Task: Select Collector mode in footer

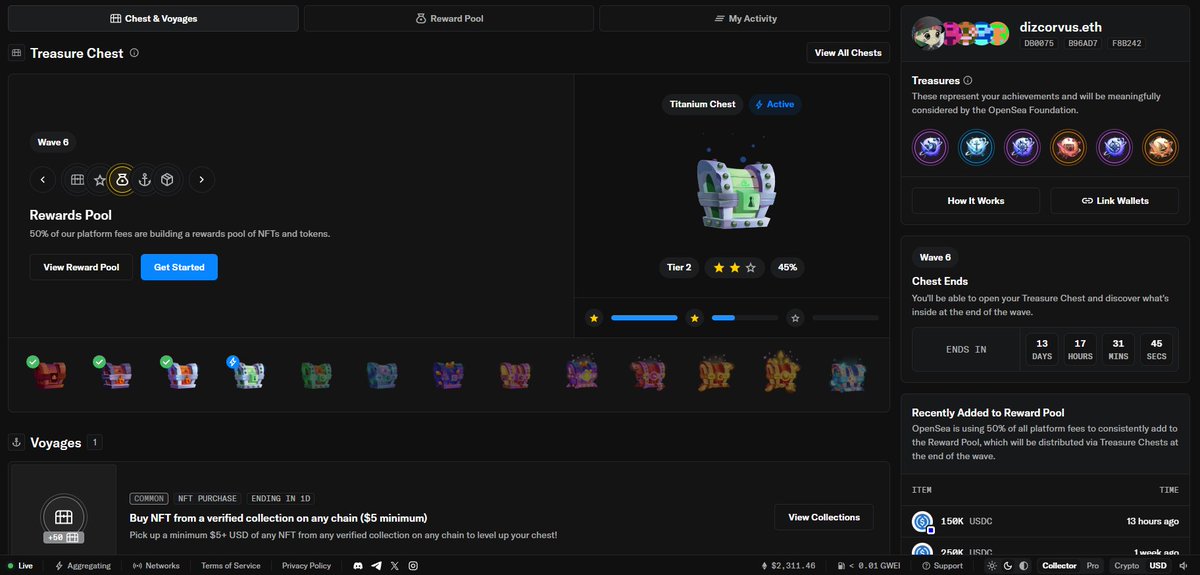Action: 1059,566
